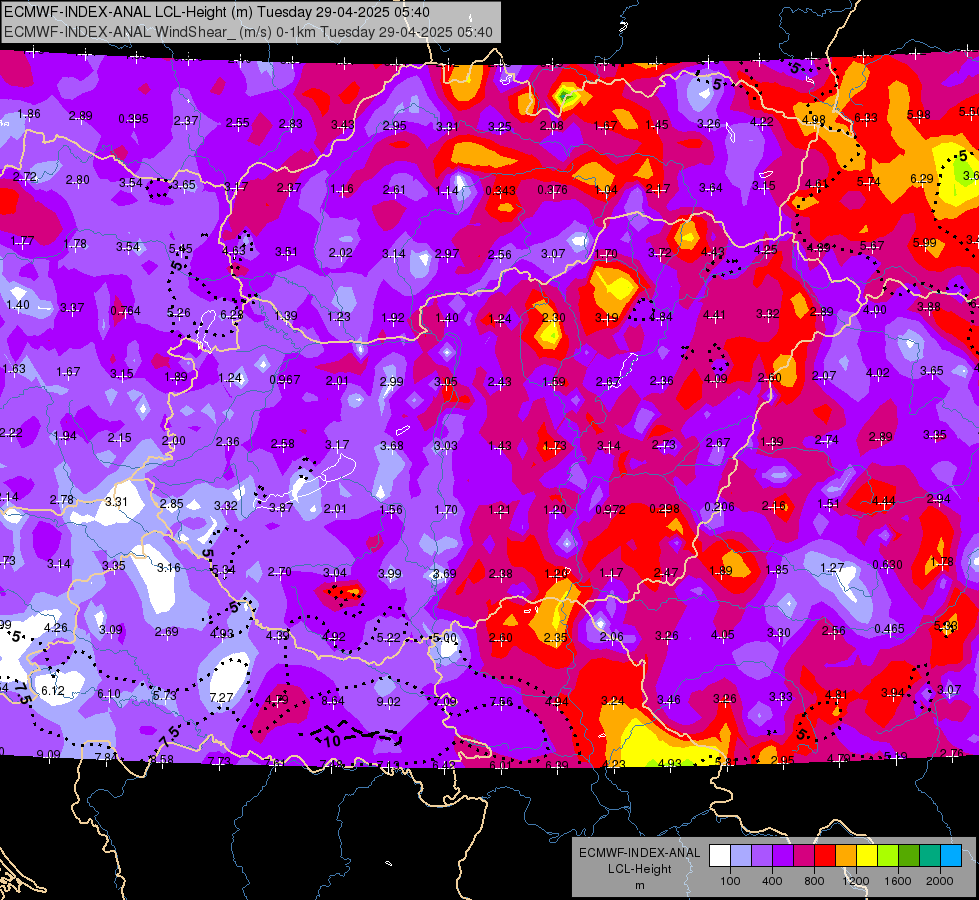Click the wind shear value 7.27

(x=222, y=698)
